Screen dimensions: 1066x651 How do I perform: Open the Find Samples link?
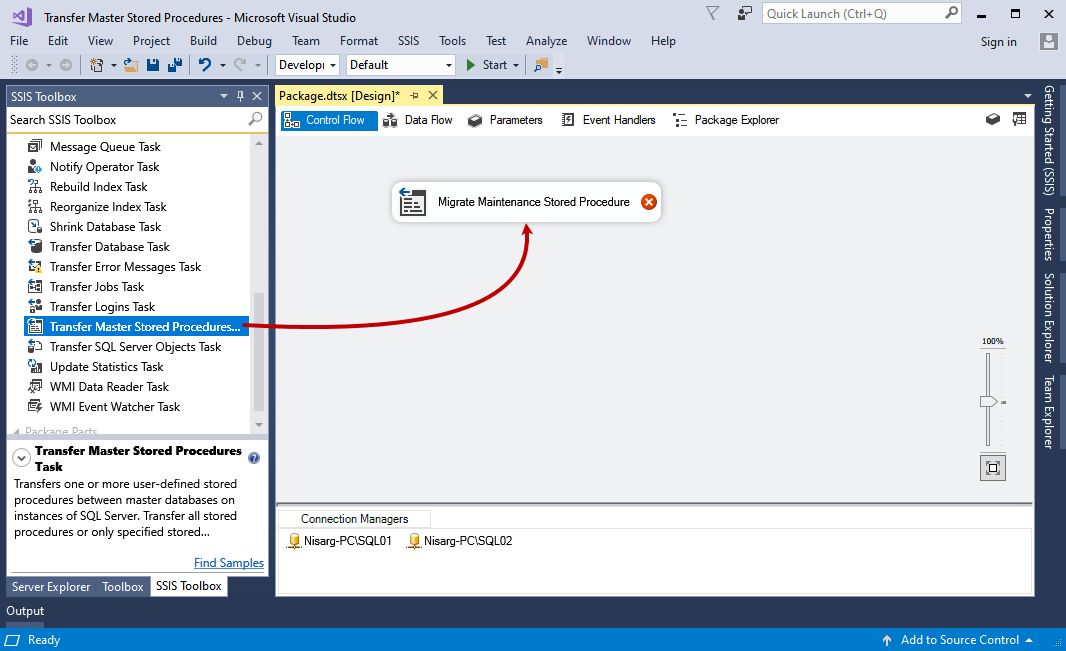228,563
